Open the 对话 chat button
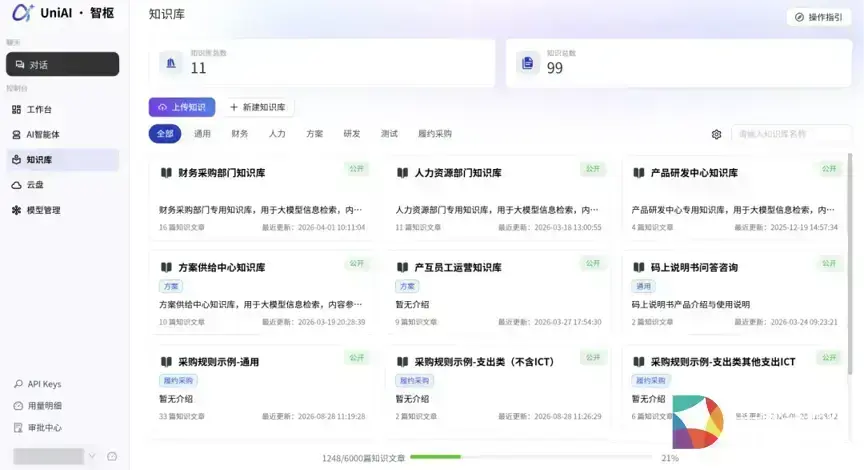The height and width of the screenshot is (470, 864). coord(62,64)
